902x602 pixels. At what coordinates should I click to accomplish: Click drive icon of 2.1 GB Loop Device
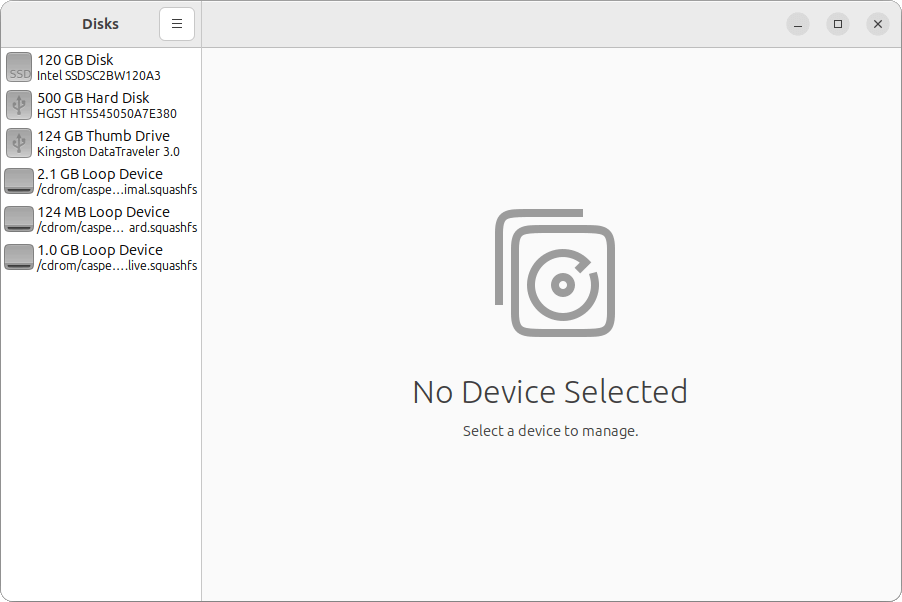coord(19,181)
